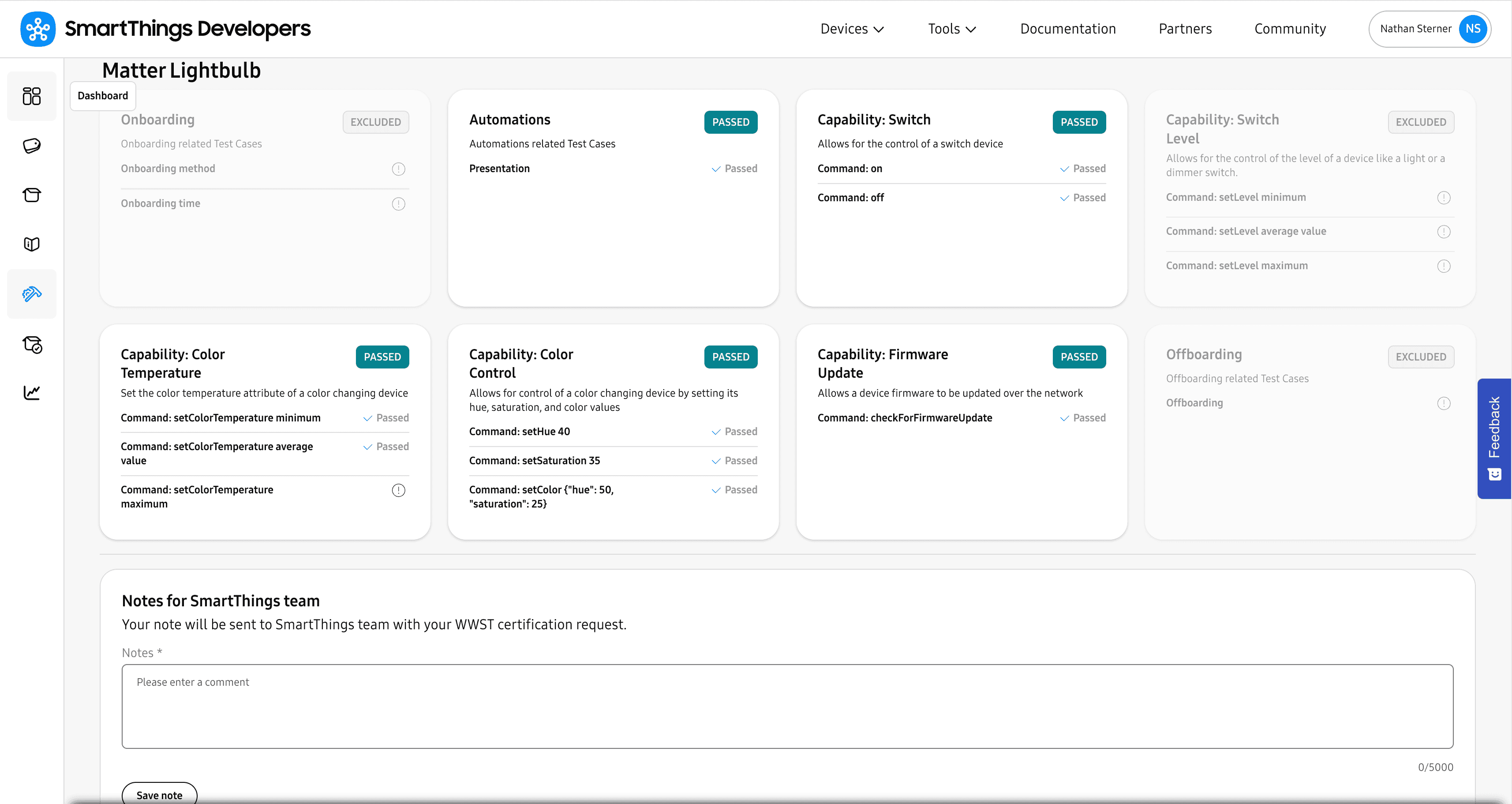The width and height of the screenshot is (1512, 804).
Task: Select 'Command: checkForFirmwareUpdate' test row
Action: pos(962,418)
